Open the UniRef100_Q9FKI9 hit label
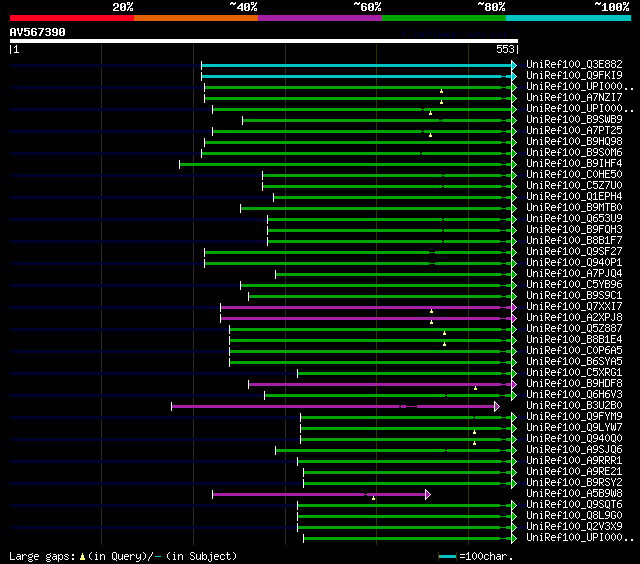The height and width of the screenshot is (564, 640). (574, 75)
